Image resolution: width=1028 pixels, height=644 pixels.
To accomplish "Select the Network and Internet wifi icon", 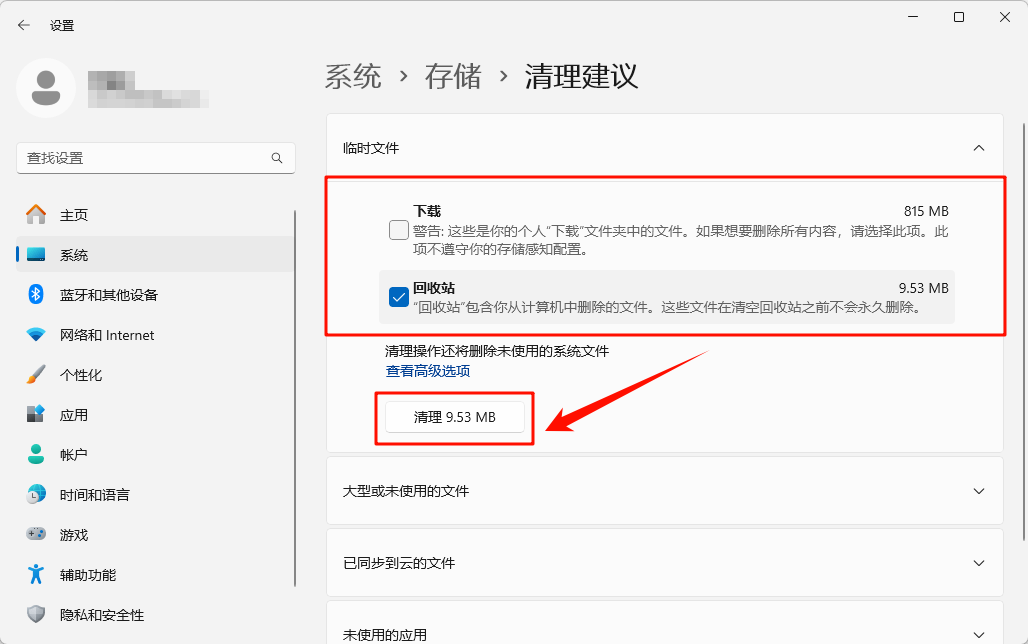I will (x=36, y=335).
